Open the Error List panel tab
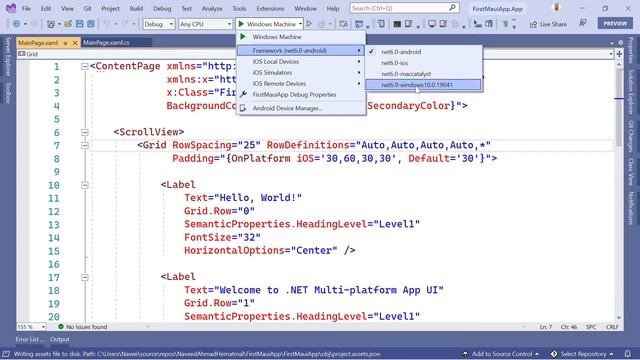 (30, 339)
